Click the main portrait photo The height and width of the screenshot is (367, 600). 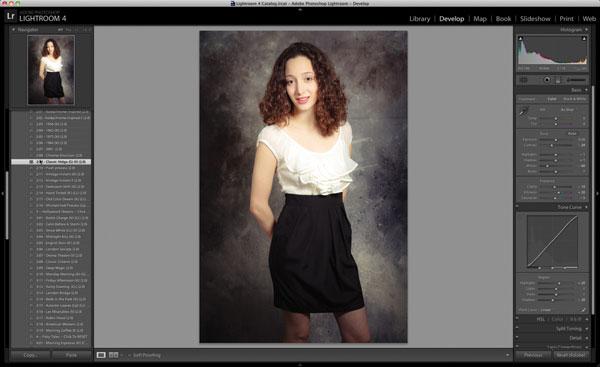[303, 187]
